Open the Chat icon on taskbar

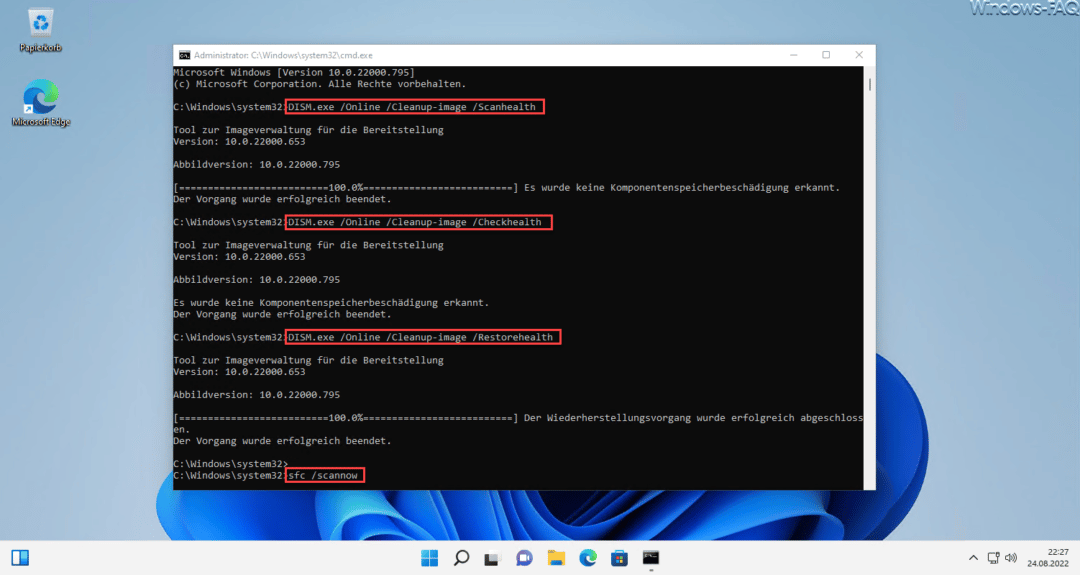click(524, 558)
